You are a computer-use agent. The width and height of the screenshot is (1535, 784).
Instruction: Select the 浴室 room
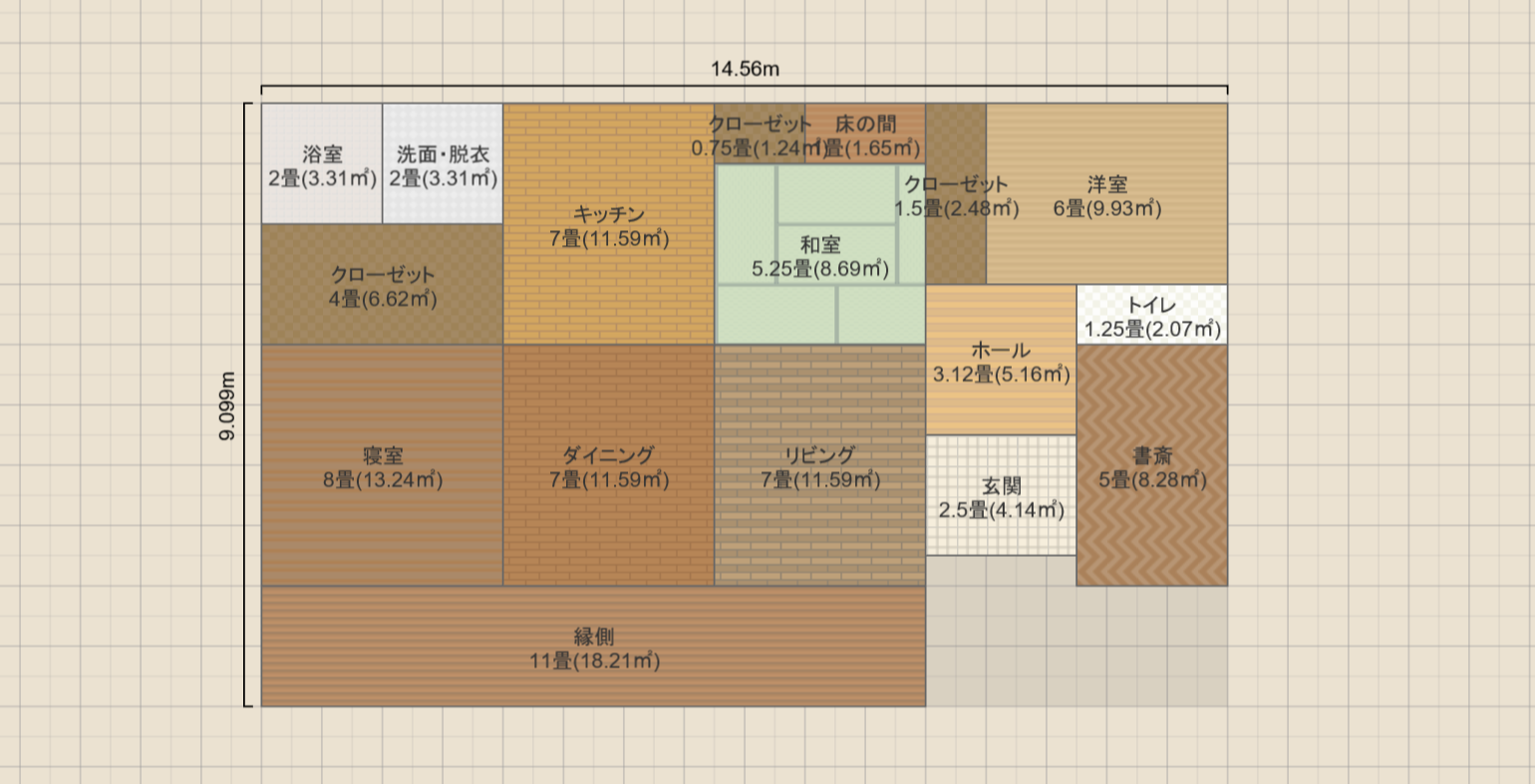(322, 164)
